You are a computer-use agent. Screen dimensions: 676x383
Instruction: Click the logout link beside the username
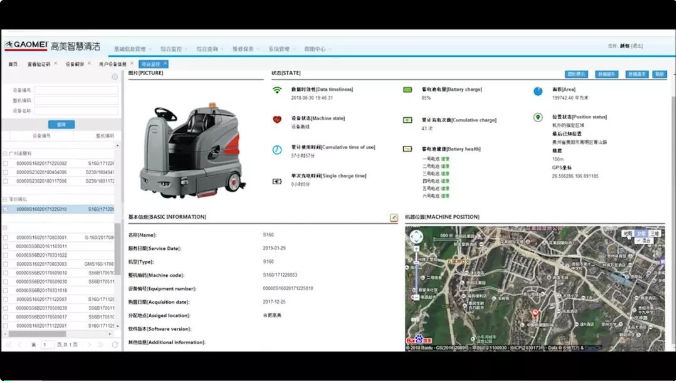point(637,46)
